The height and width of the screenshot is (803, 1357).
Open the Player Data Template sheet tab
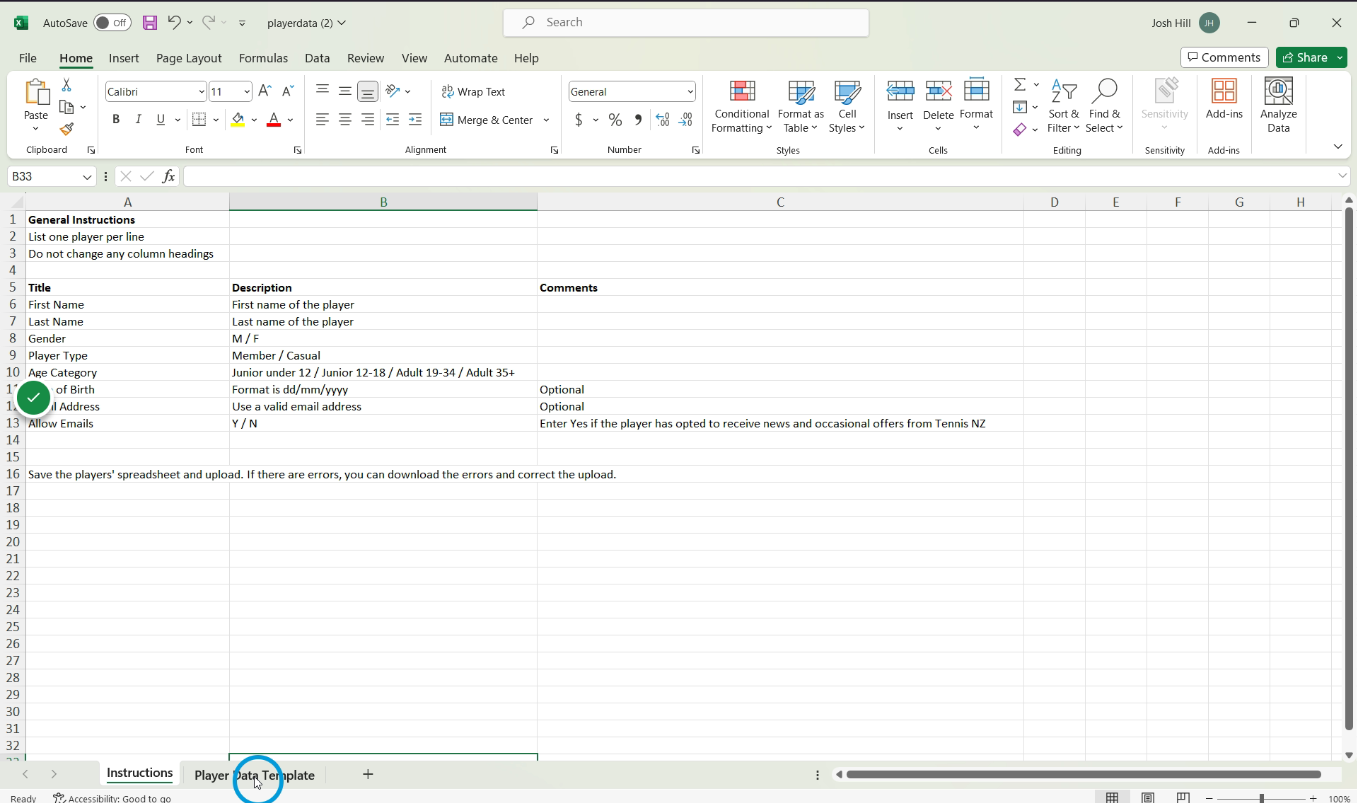coord(254,775)
